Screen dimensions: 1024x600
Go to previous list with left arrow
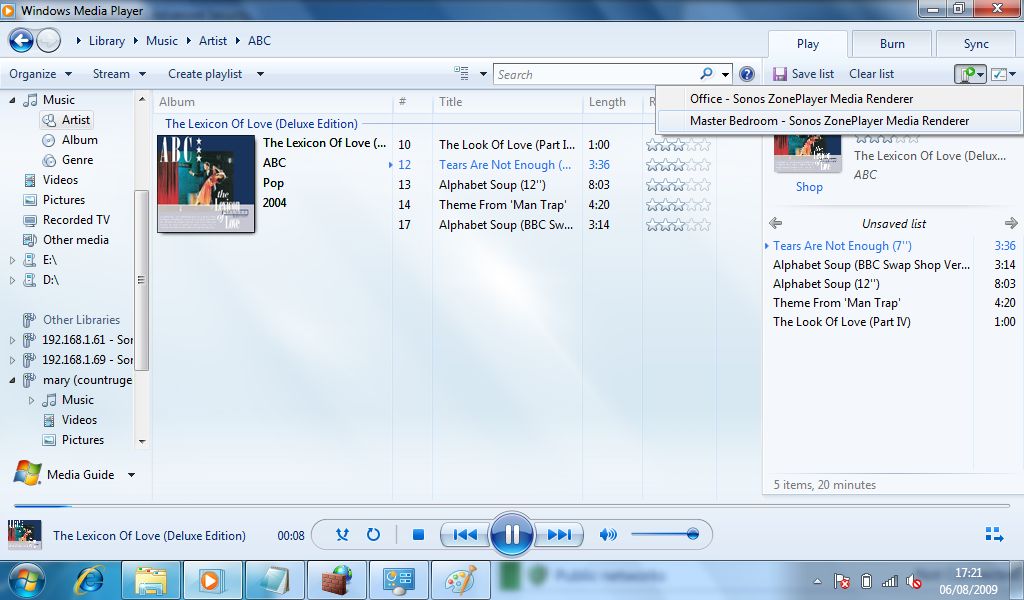(775, 223)
